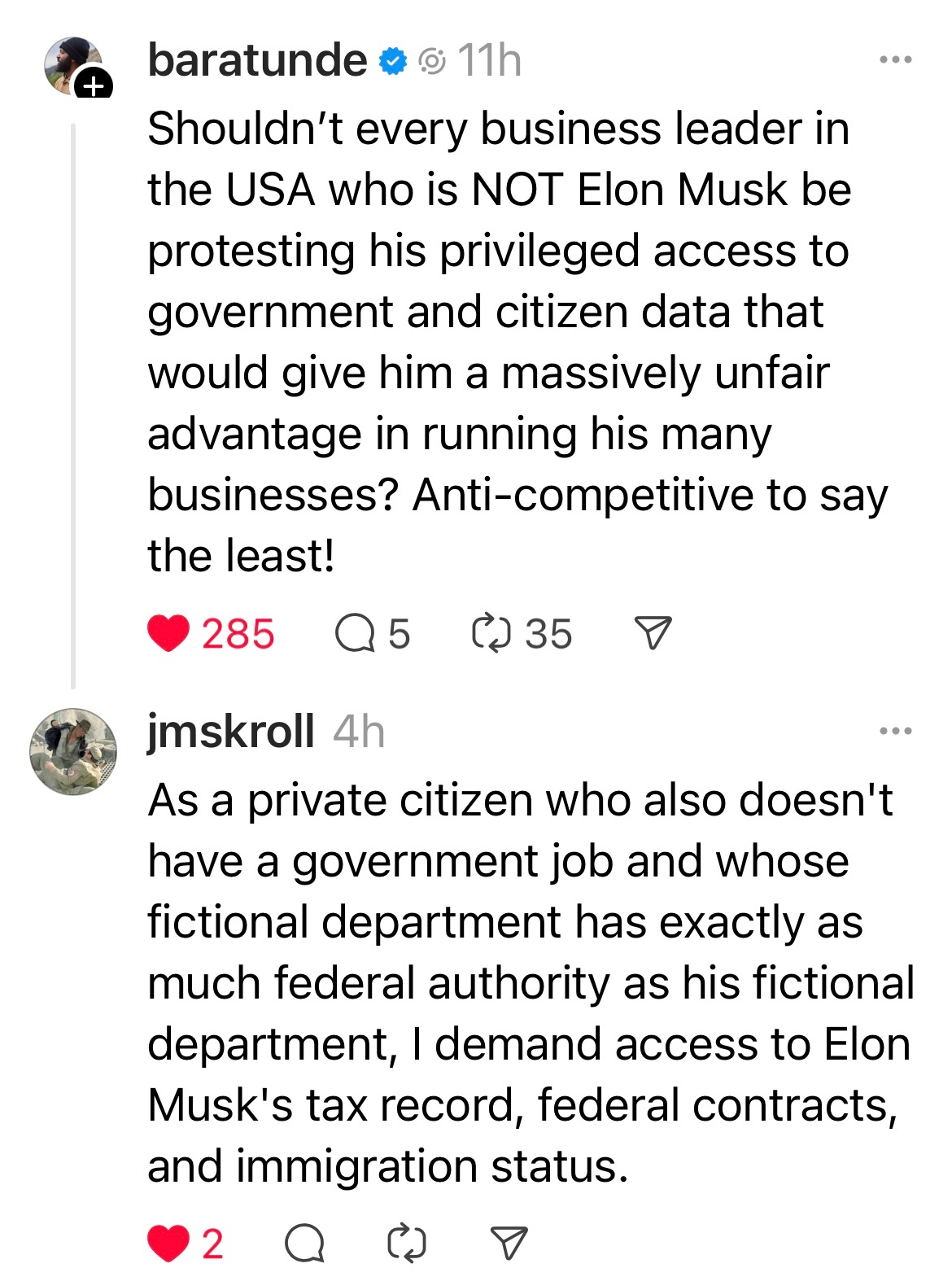Tap baratunde's blue verified badge
952x1281 pixels.
click(394, 60)
